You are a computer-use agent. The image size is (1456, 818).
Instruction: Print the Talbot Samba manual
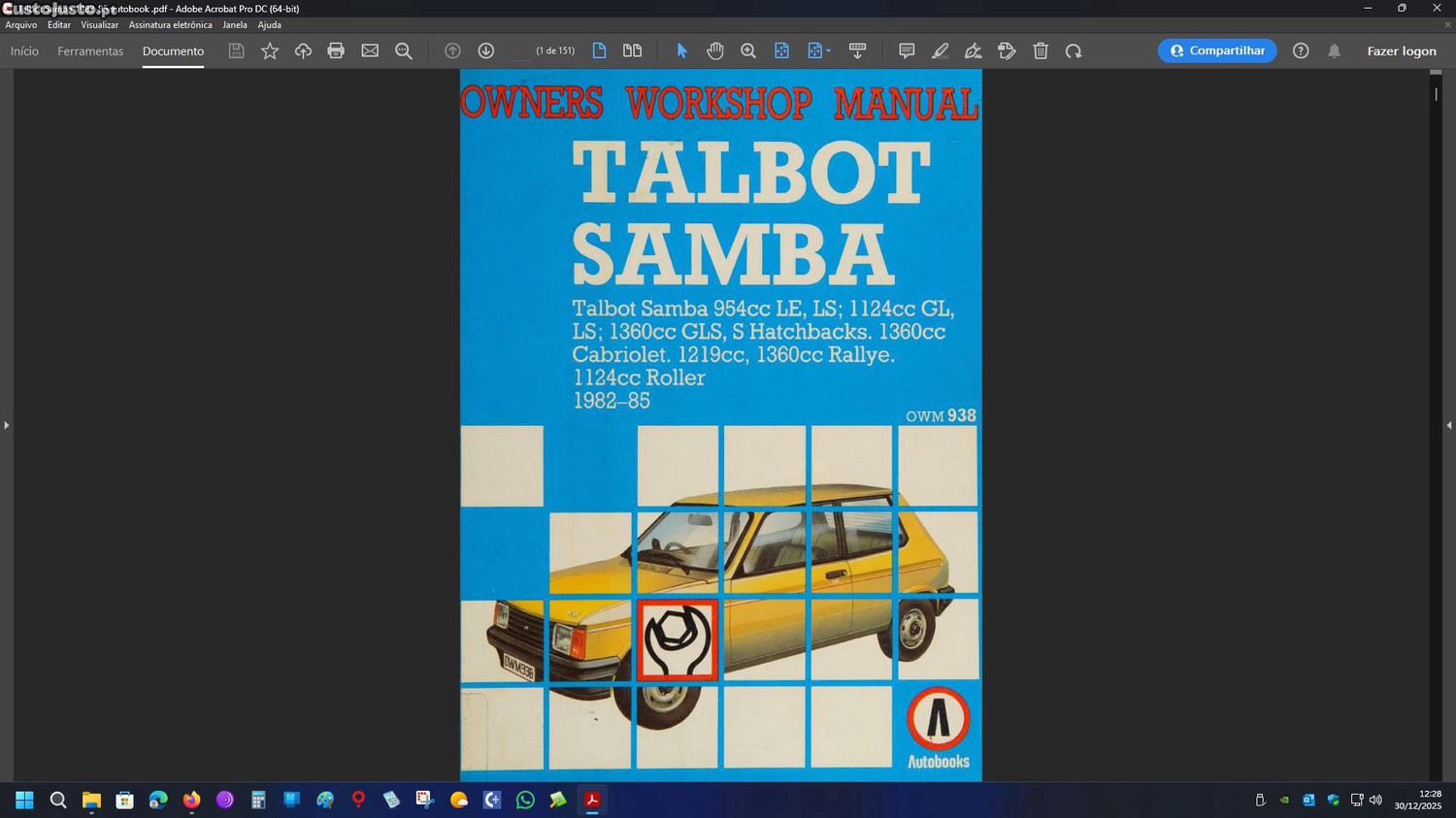(x=336, y=50)
